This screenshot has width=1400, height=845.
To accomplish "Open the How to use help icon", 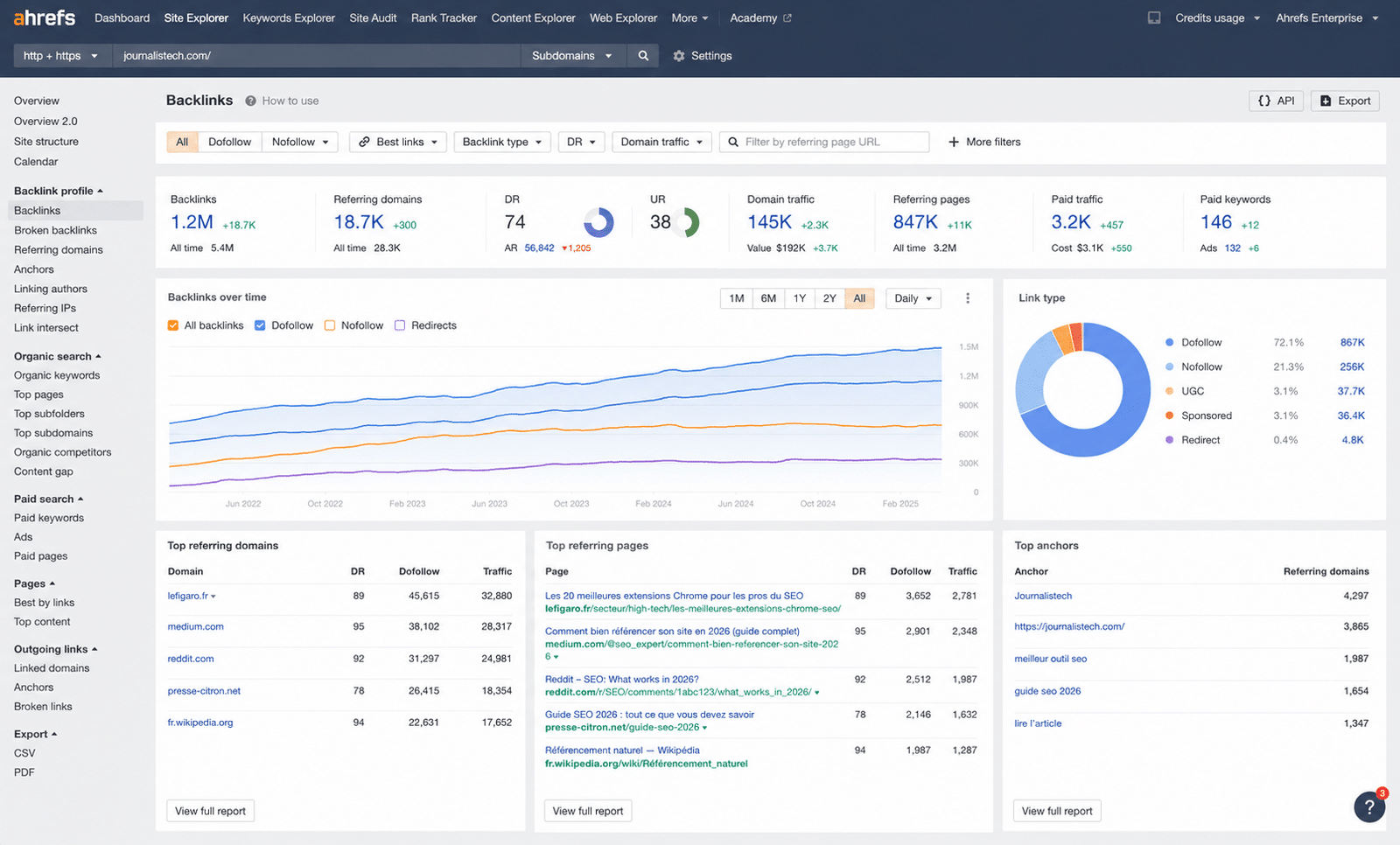I will pyautogui.click(x=250, y=101).
